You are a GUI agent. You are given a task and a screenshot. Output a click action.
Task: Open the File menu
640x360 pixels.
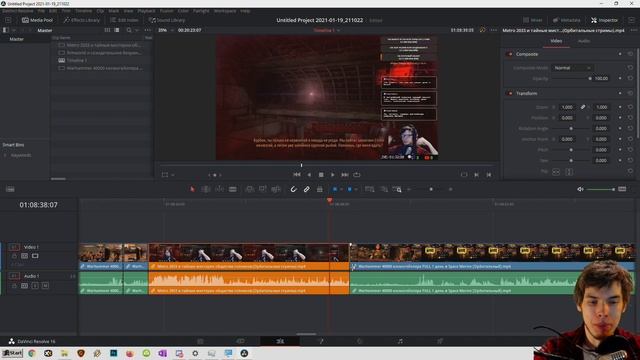[41, 11]
